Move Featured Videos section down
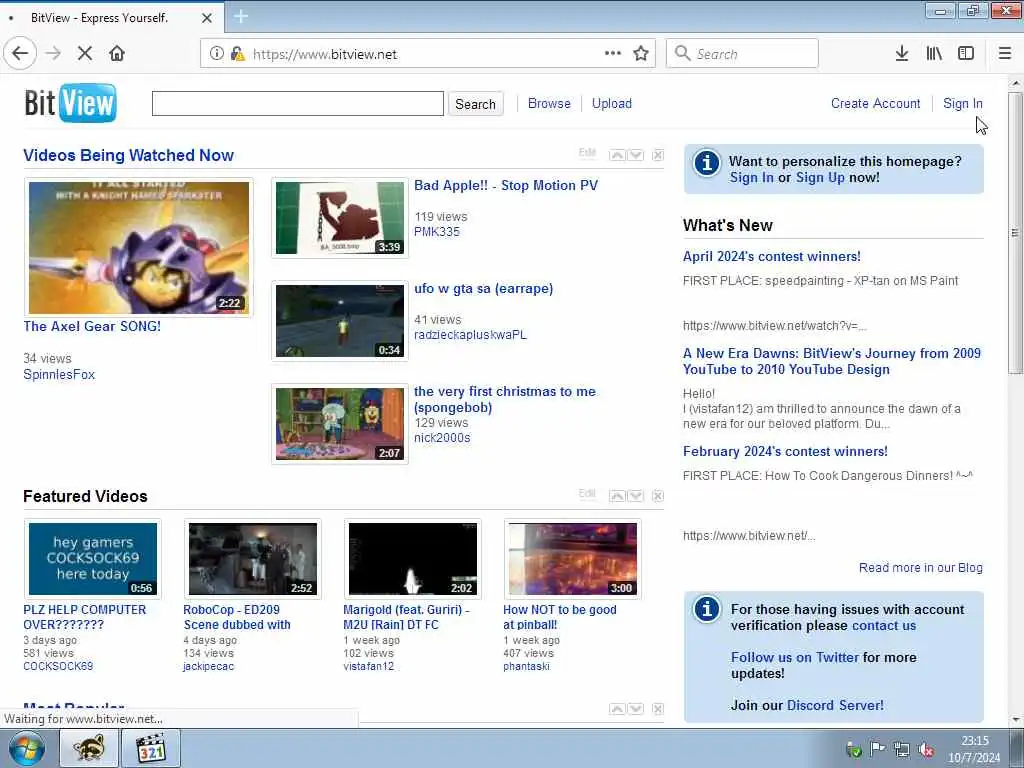This screenshot has width=1024, height=768. tap(635, 496)
